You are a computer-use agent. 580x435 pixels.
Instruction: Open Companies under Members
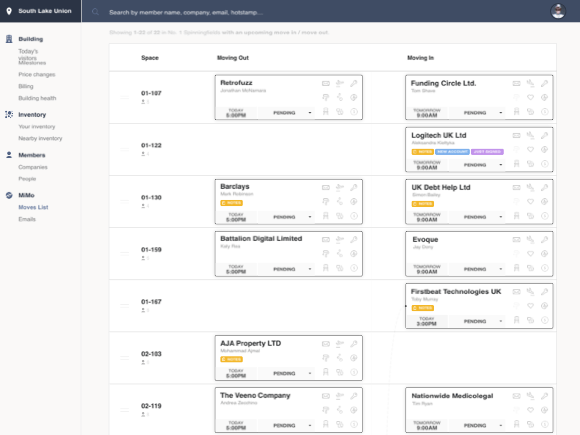33,168
